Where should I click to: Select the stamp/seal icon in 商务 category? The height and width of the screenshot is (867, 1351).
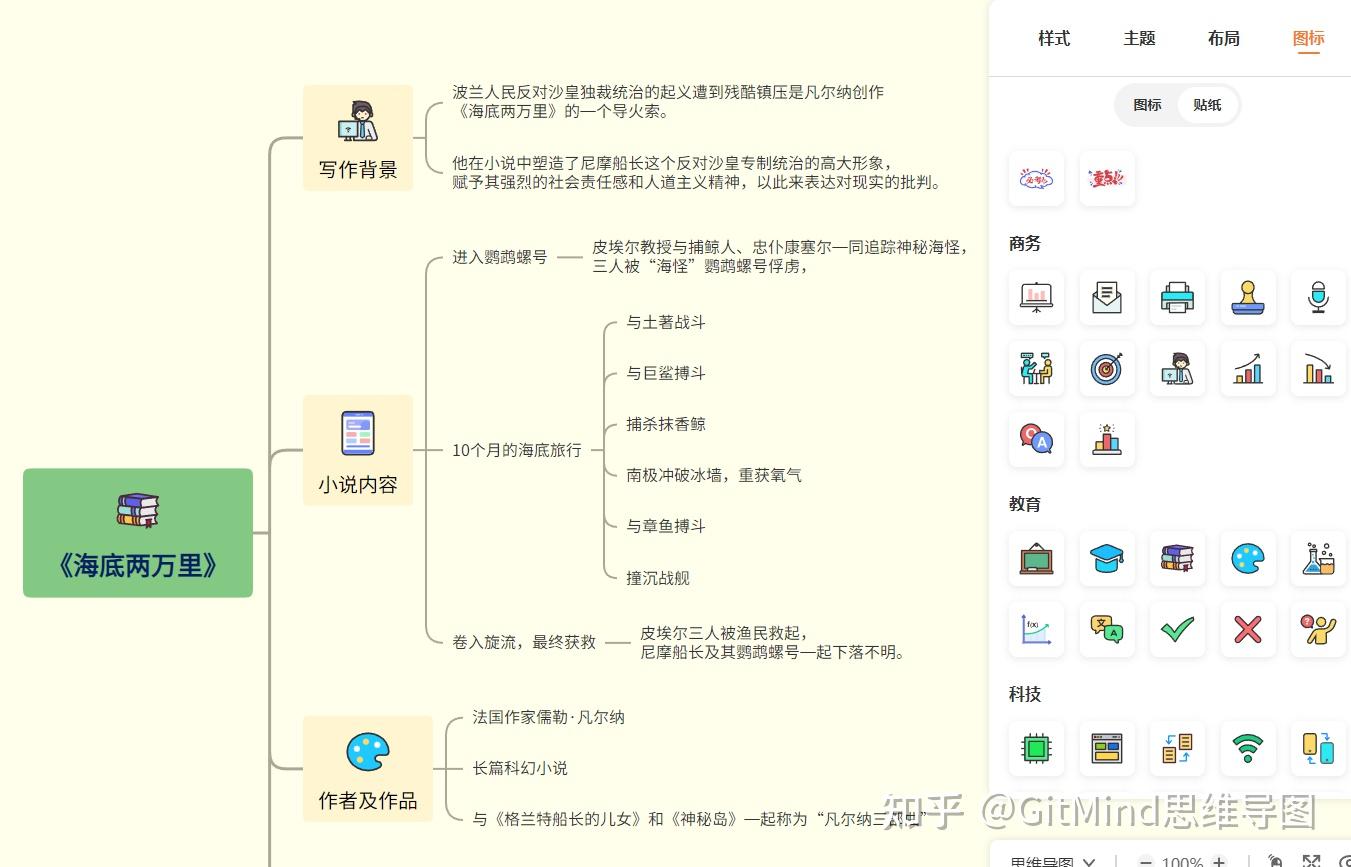[x=1248, y=297]
